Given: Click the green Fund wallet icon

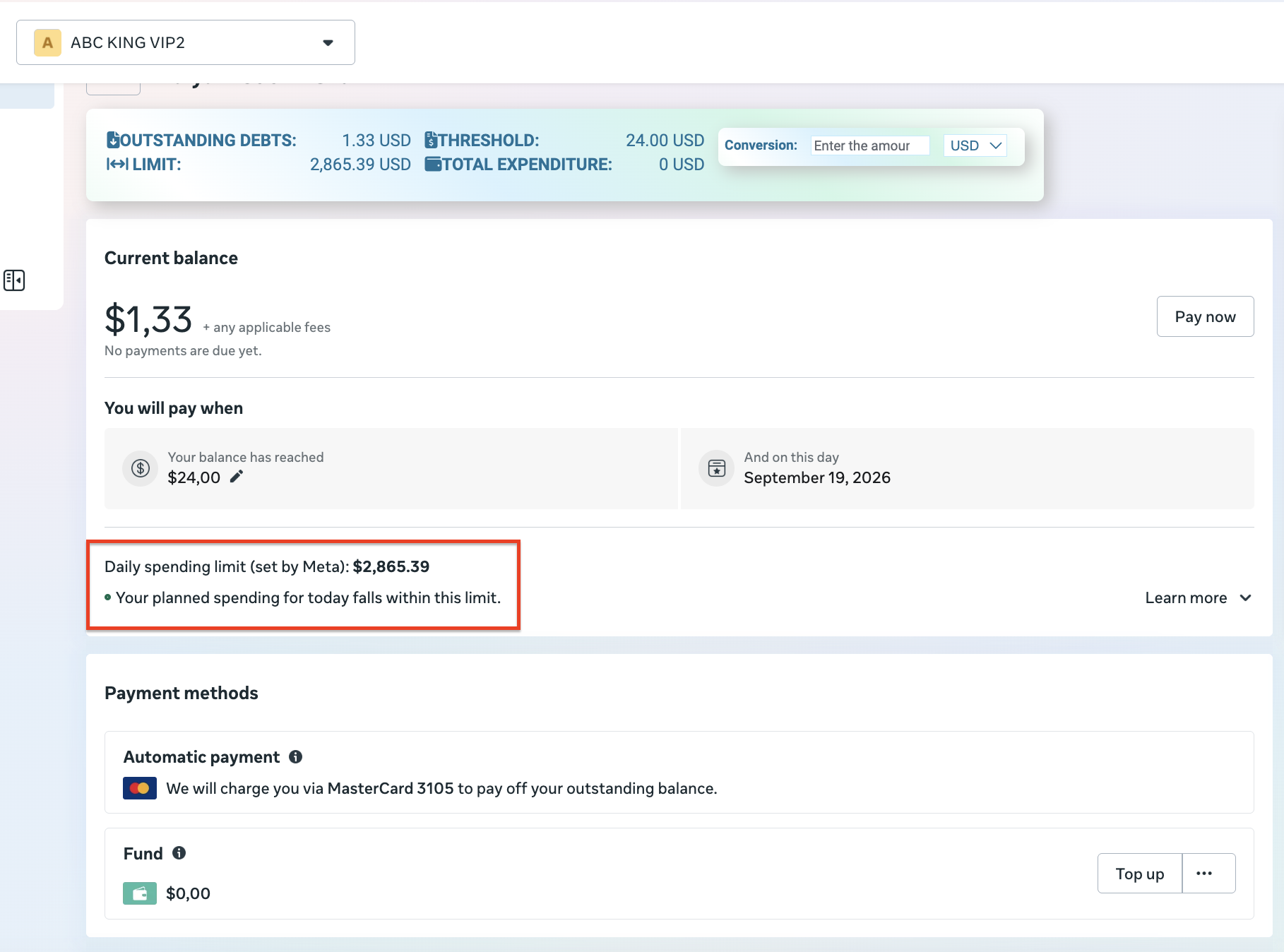Looking at the screenshot, I should pyautogui.click(x=140, y=893).
